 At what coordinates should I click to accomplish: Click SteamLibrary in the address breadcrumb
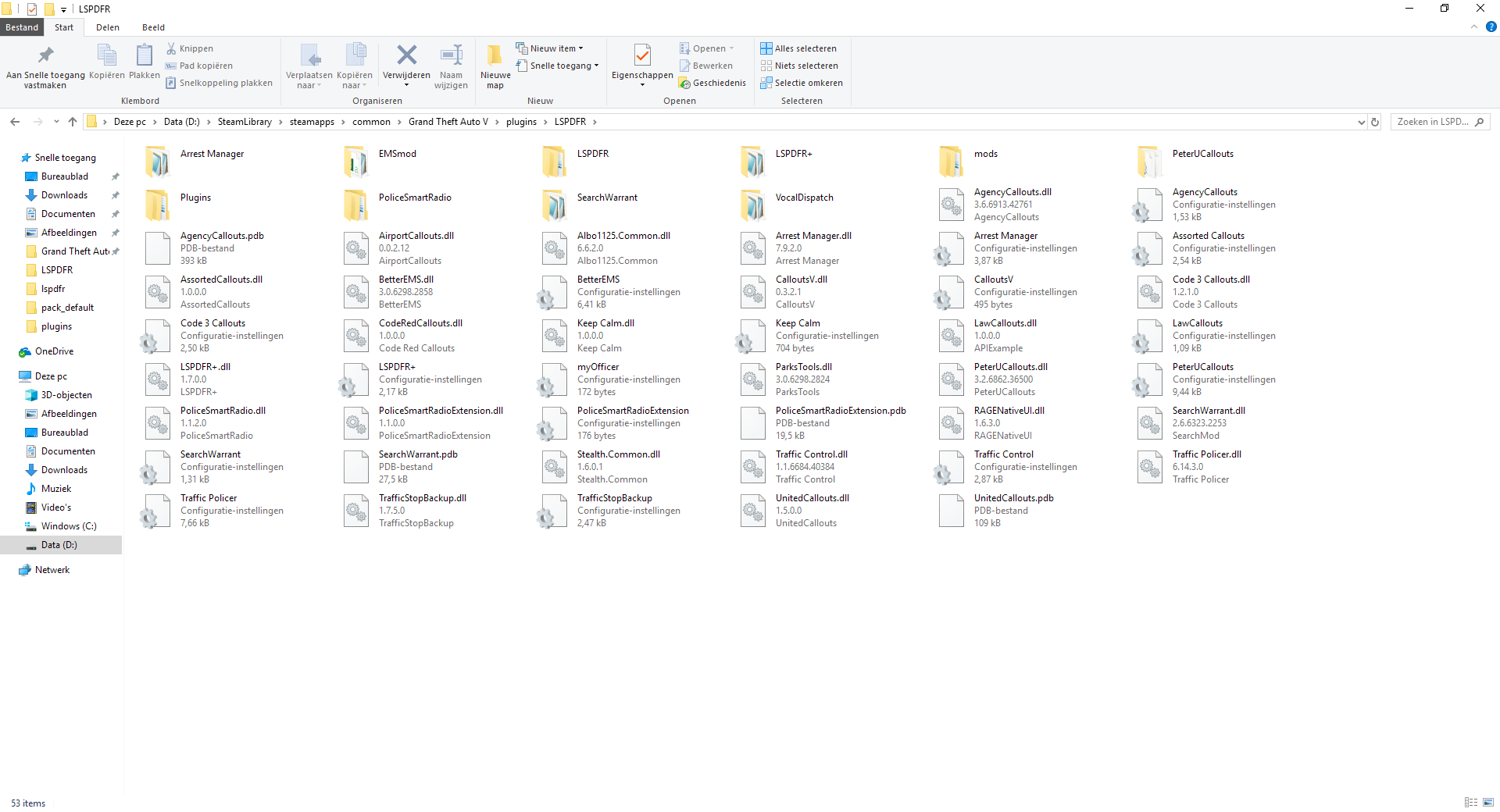245,122
